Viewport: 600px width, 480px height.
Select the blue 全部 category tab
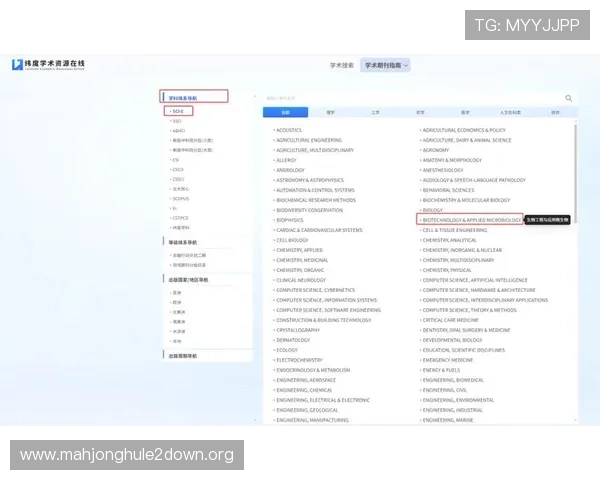click(285, 113)
